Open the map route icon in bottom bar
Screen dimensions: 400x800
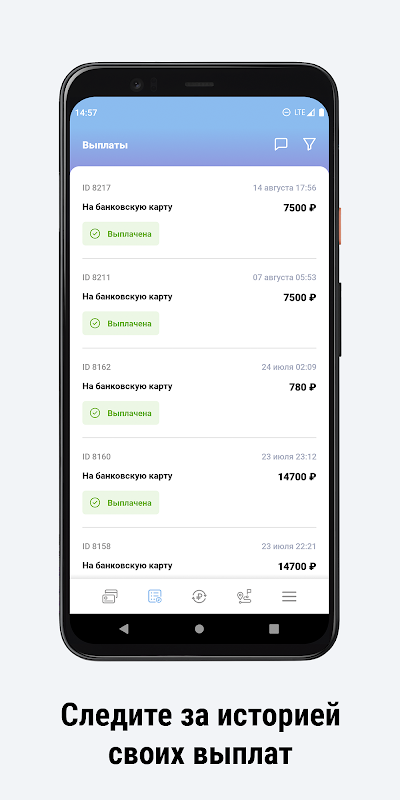(244, 596)
